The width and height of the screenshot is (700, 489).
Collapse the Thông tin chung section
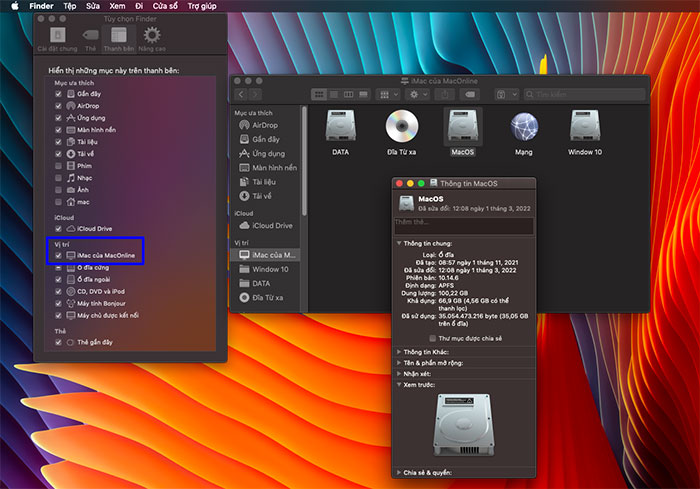click(399, 243)
